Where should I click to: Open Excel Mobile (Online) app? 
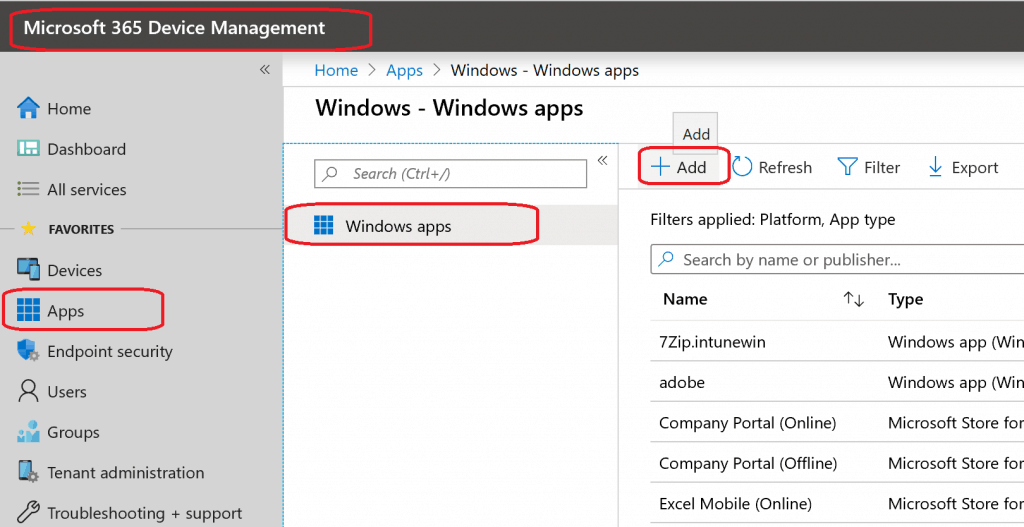837,503
